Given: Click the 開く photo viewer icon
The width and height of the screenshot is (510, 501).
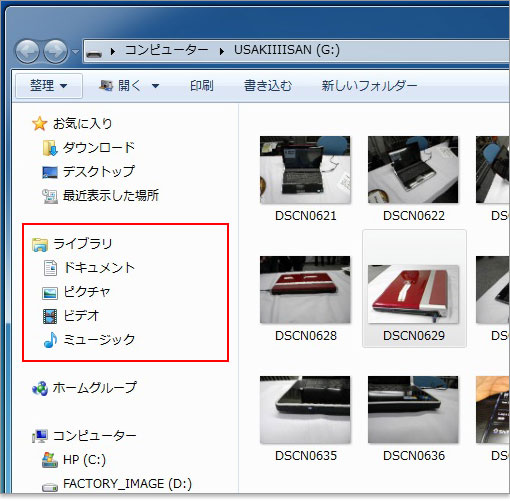Looking at the screenshot, I should click(106, 86).
